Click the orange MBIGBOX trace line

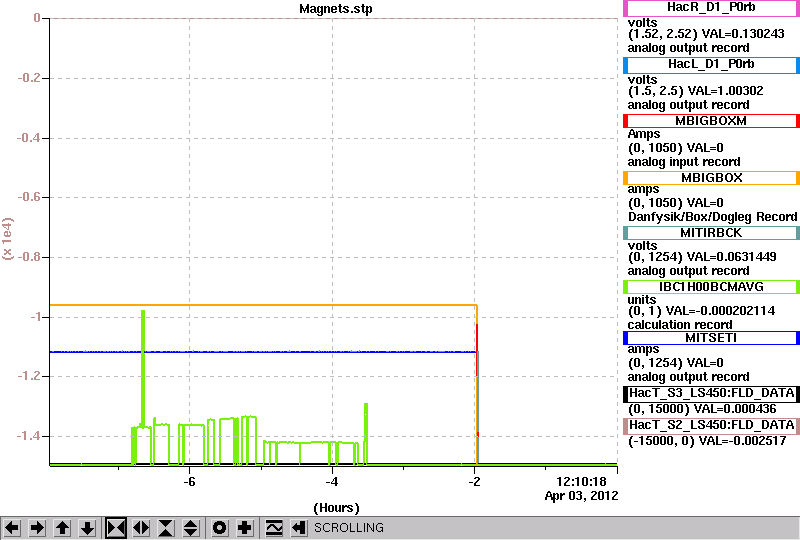(x=263, y=305)
